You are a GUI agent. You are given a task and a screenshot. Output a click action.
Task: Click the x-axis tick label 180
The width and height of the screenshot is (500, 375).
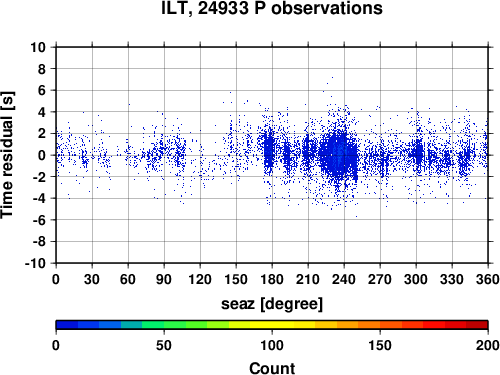point(272,279)
